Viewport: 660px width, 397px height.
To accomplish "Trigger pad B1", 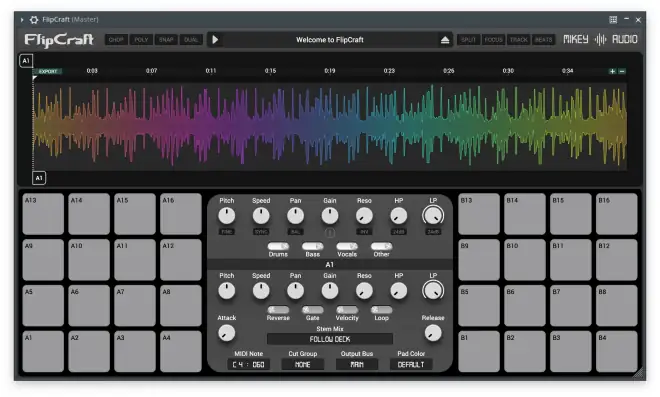I will [x=479, y=352].
